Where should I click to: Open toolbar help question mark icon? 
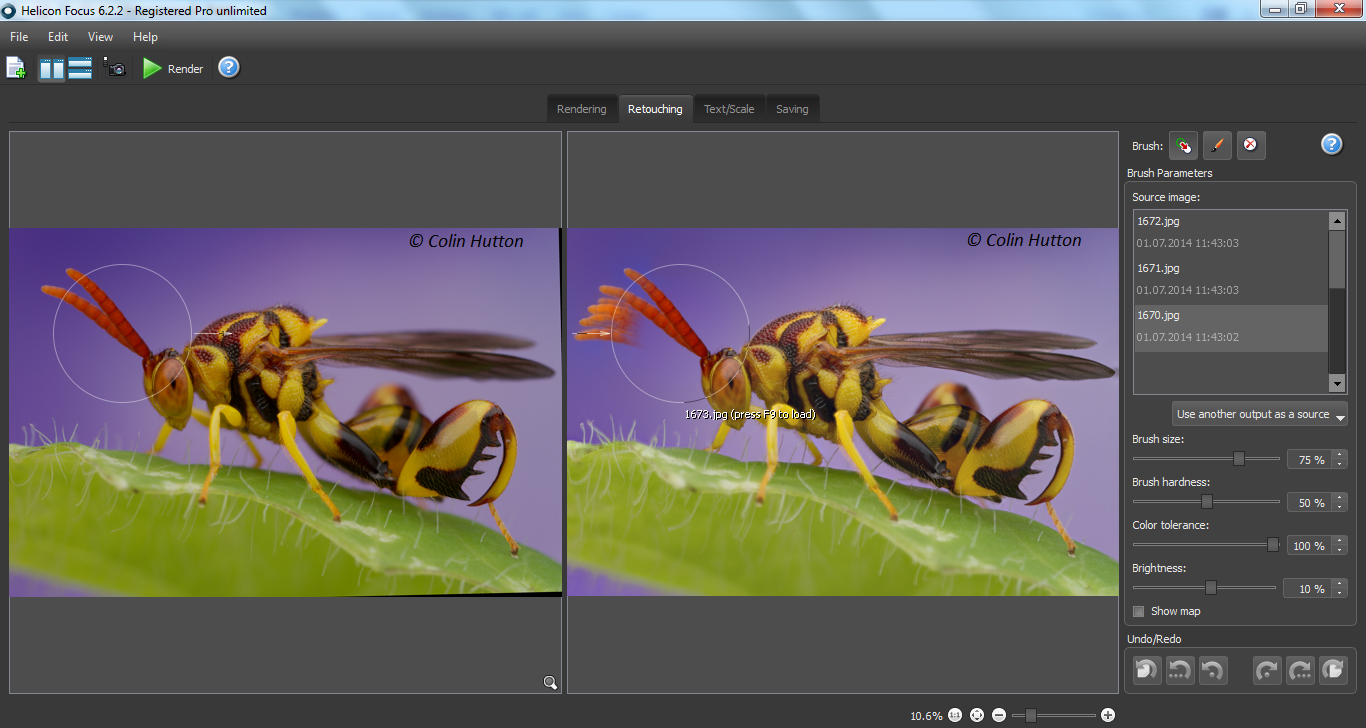[229, 68]
